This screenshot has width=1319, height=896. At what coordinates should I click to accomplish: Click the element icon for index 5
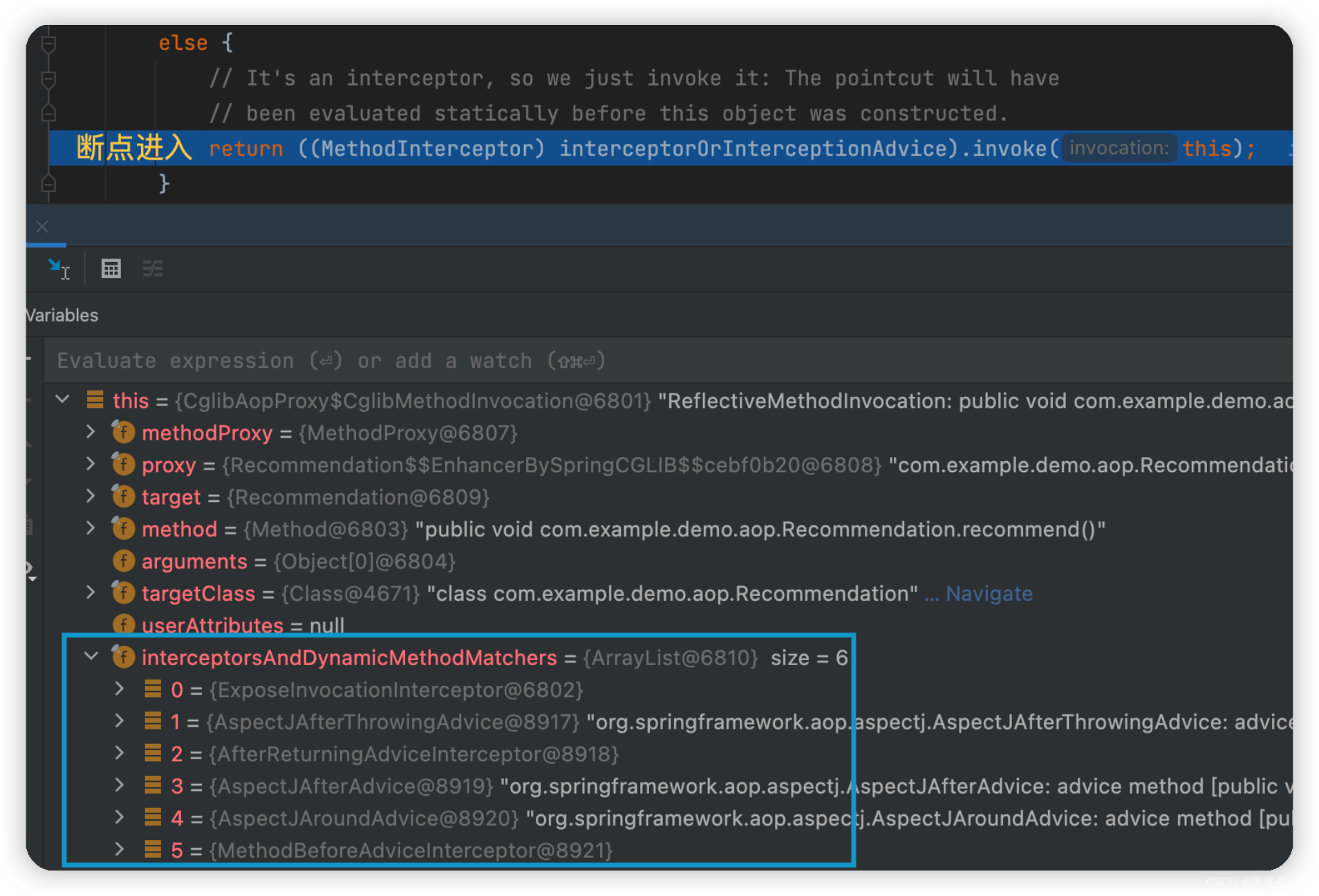point(153,849)
